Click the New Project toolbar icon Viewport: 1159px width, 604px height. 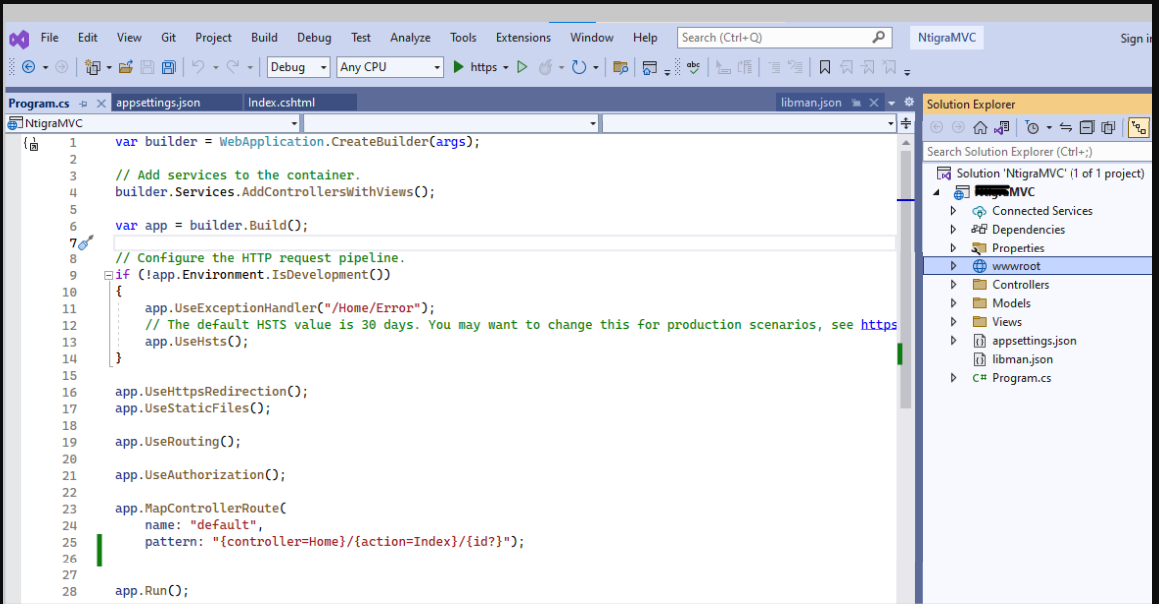(92, 67)
